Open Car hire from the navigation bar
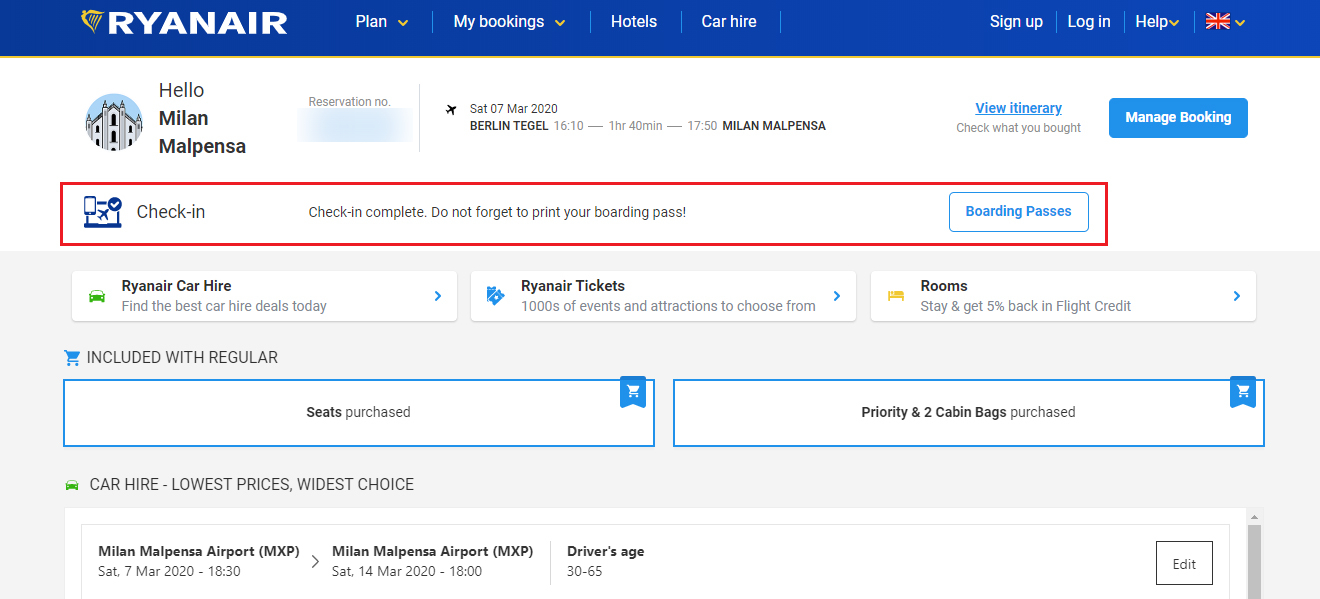Screen dimensions: 1320x599 click(729, 22)
